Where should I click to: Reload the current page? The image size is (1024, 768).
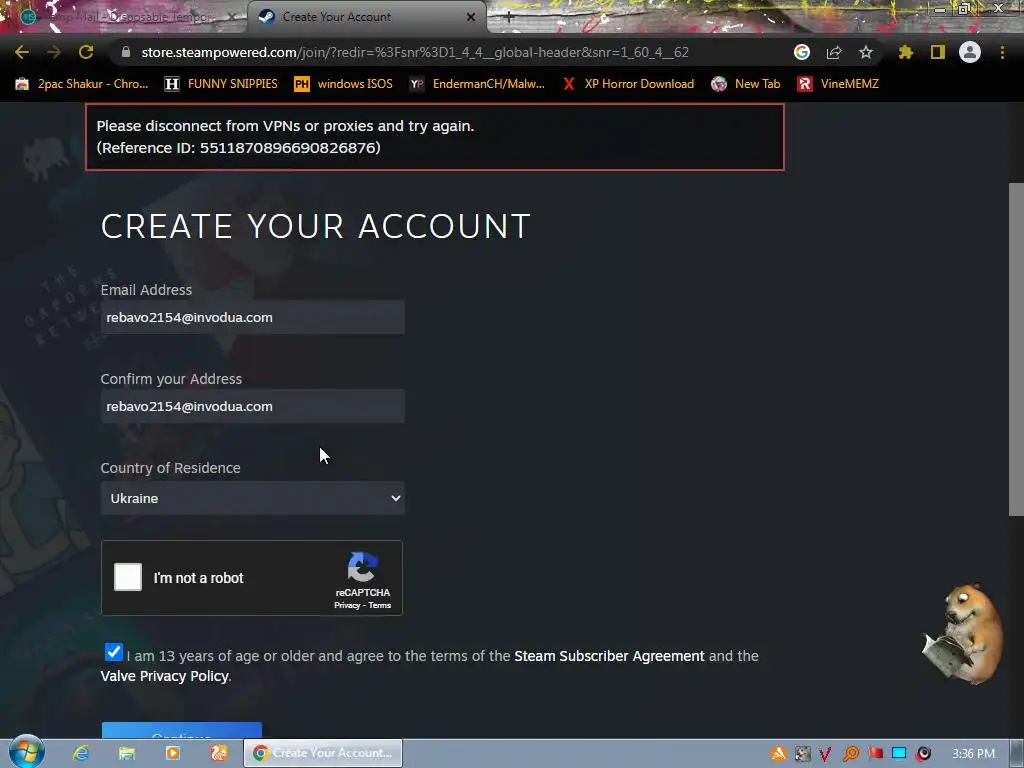(x=86, y=52)
